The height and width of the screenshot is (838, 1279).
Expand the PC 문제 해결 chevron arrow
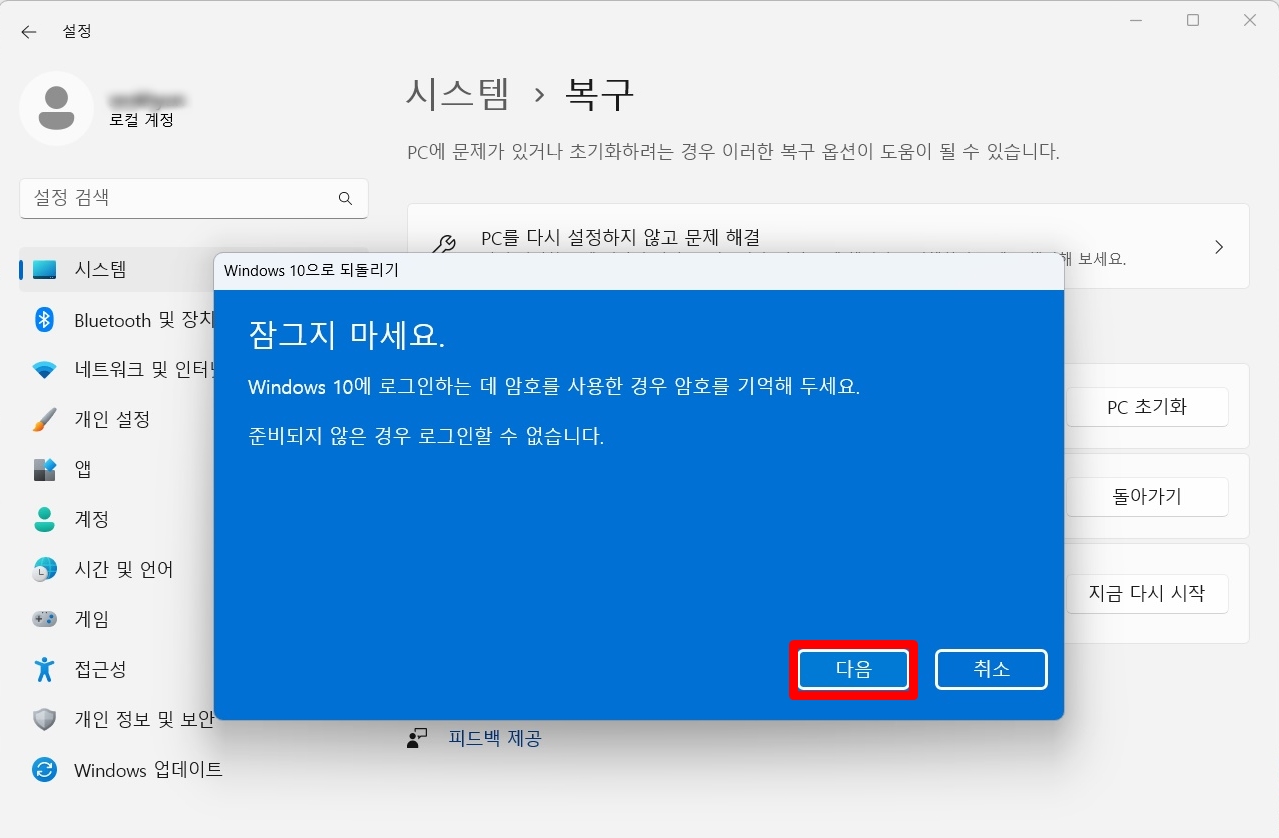coord(1219,246)
